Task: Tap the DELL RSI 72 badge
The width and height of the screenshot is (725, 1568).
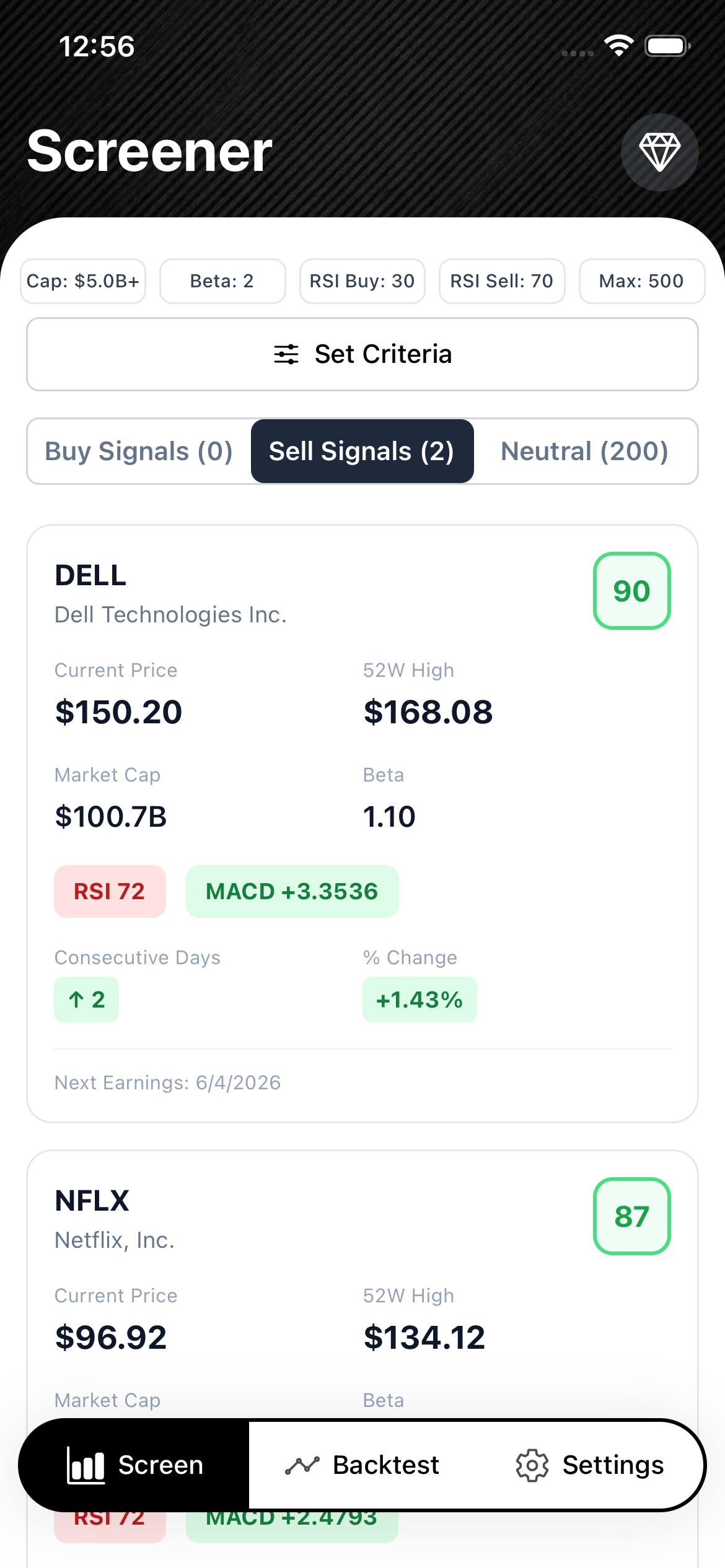Action: click(110, 891)
